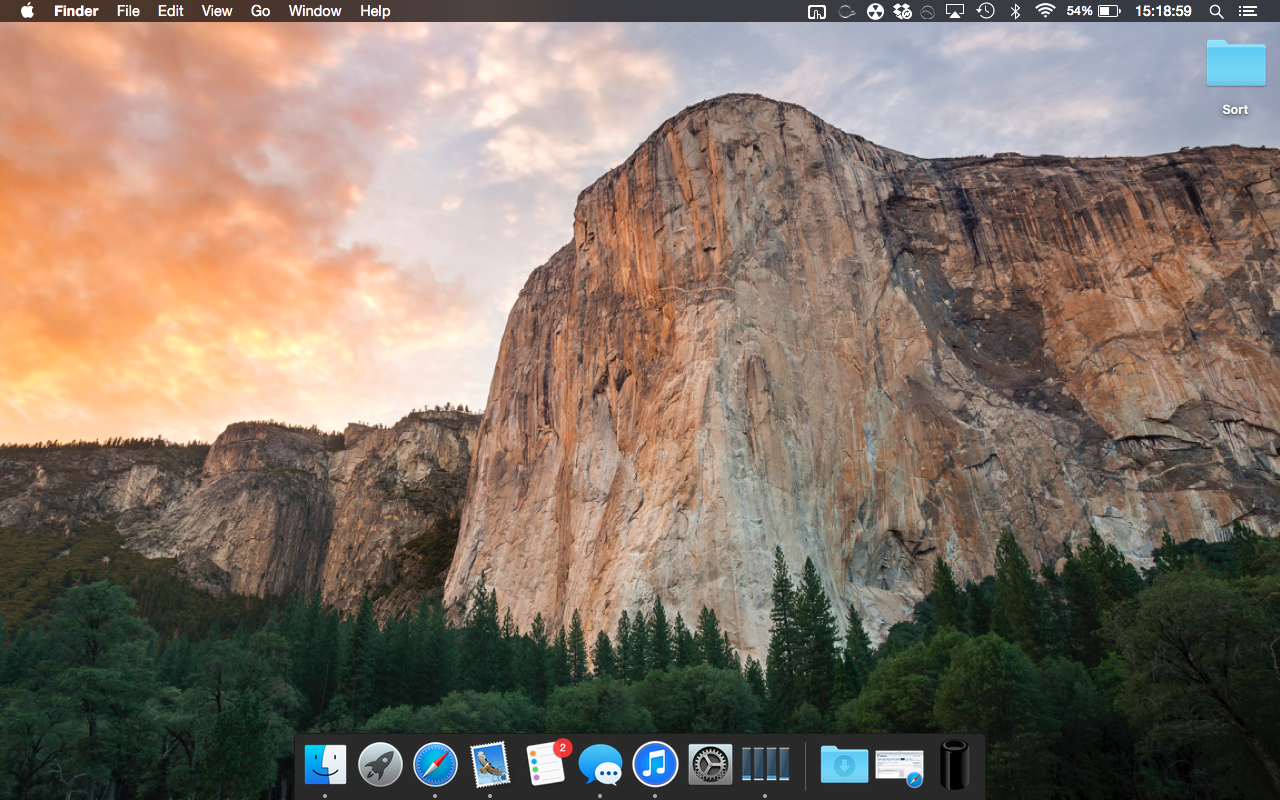
Task: Open System Preferences gear in Dock
Action: [x=710, y=765]
